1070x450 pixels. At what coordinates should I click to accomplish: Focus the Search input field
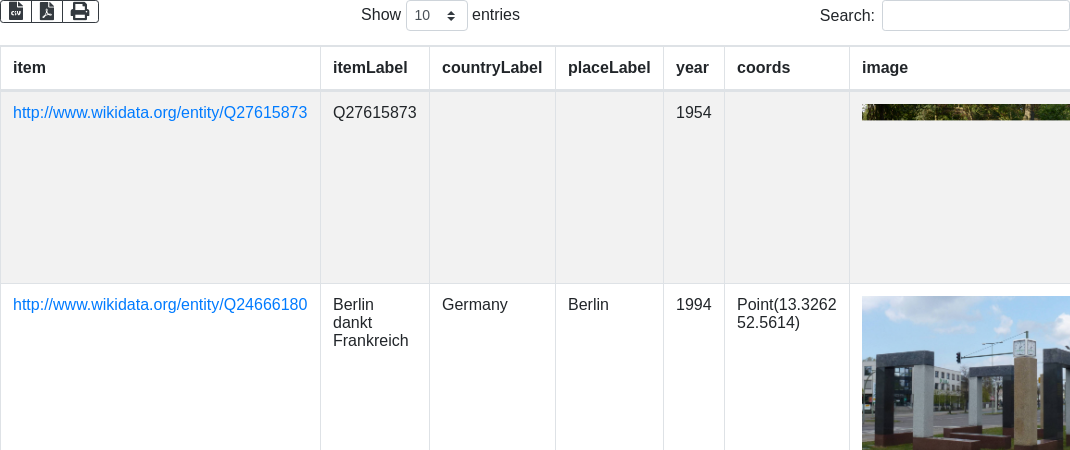tap(975, 15)
